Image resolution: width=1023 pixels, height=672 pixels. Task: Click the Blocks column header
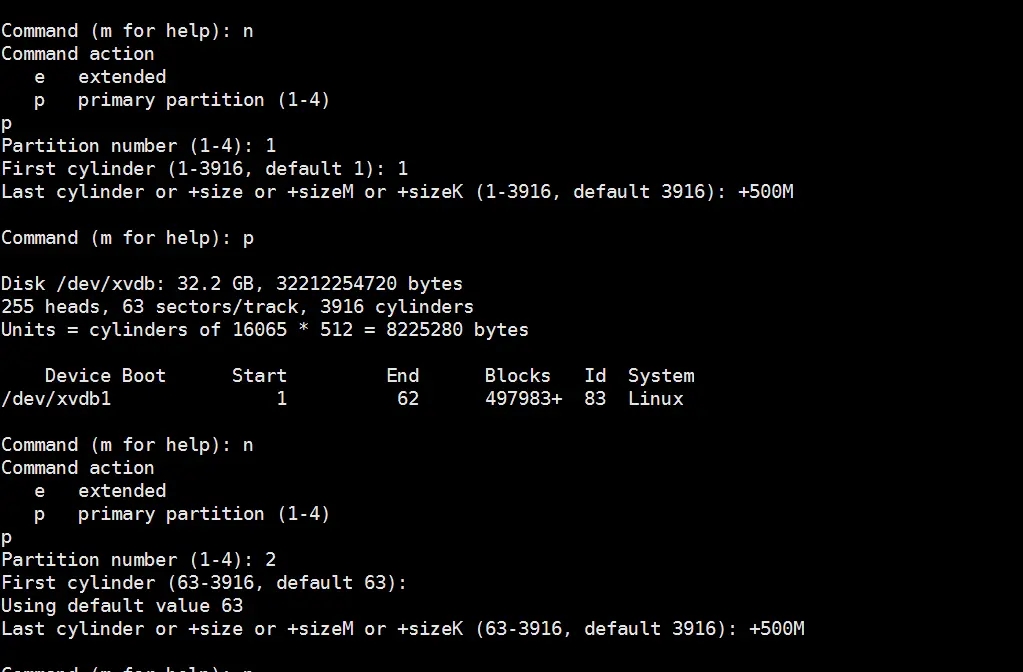coord(517,376)
